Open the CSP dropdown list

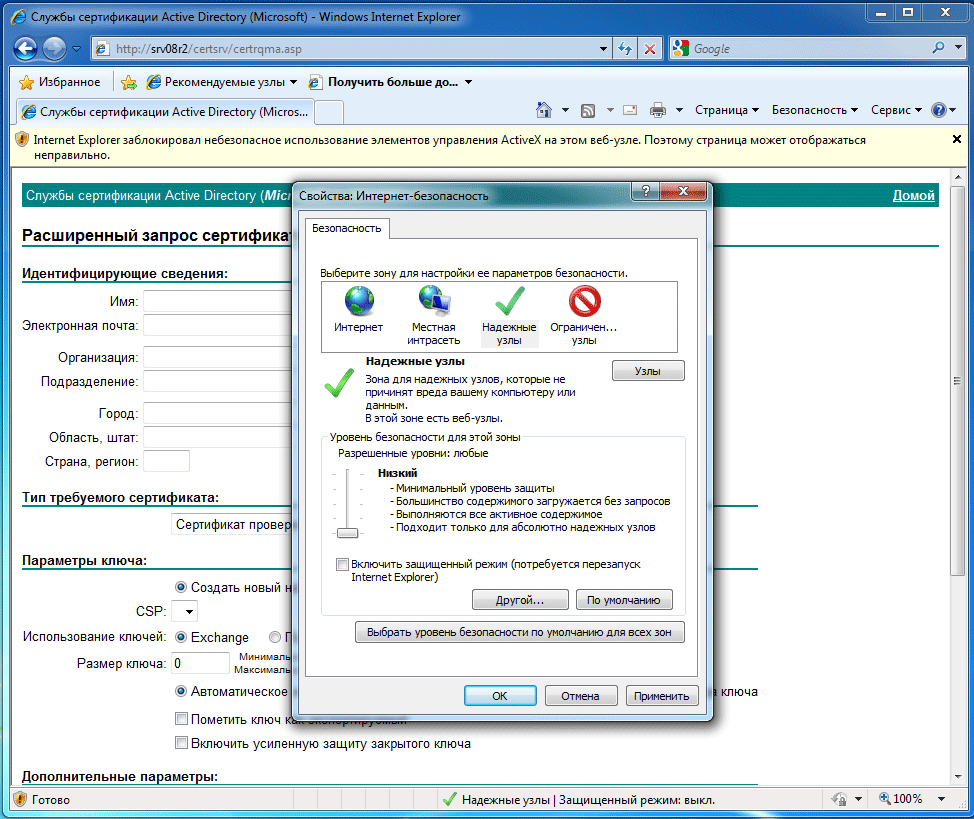[x=185, y=611]
